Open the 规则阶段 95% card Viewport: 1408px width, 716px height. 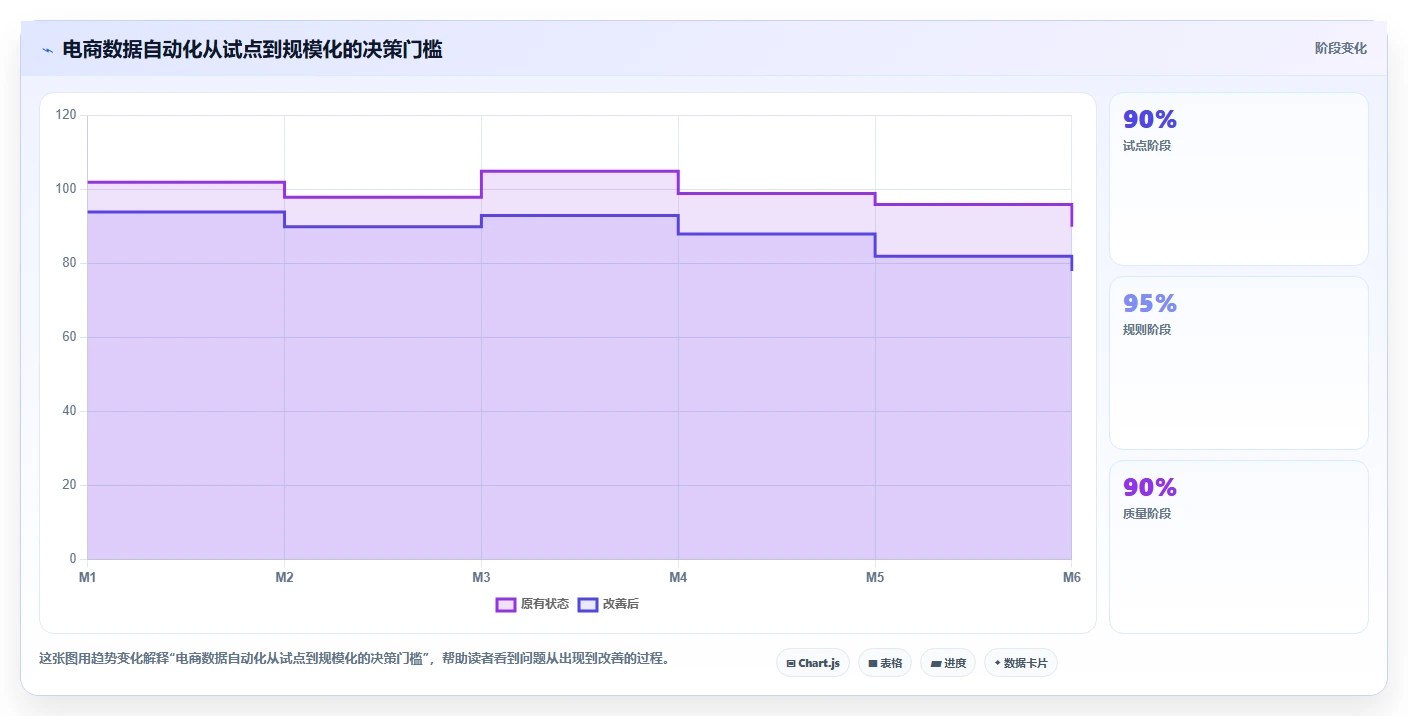tap(1239, 363)
